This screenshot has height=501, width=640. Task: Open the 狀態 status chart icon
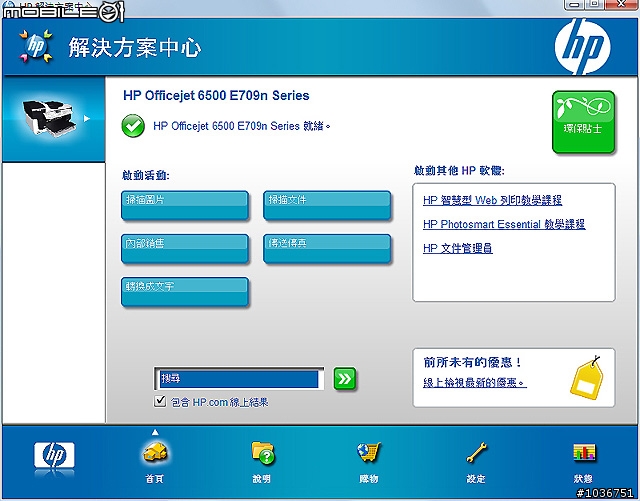584,453
